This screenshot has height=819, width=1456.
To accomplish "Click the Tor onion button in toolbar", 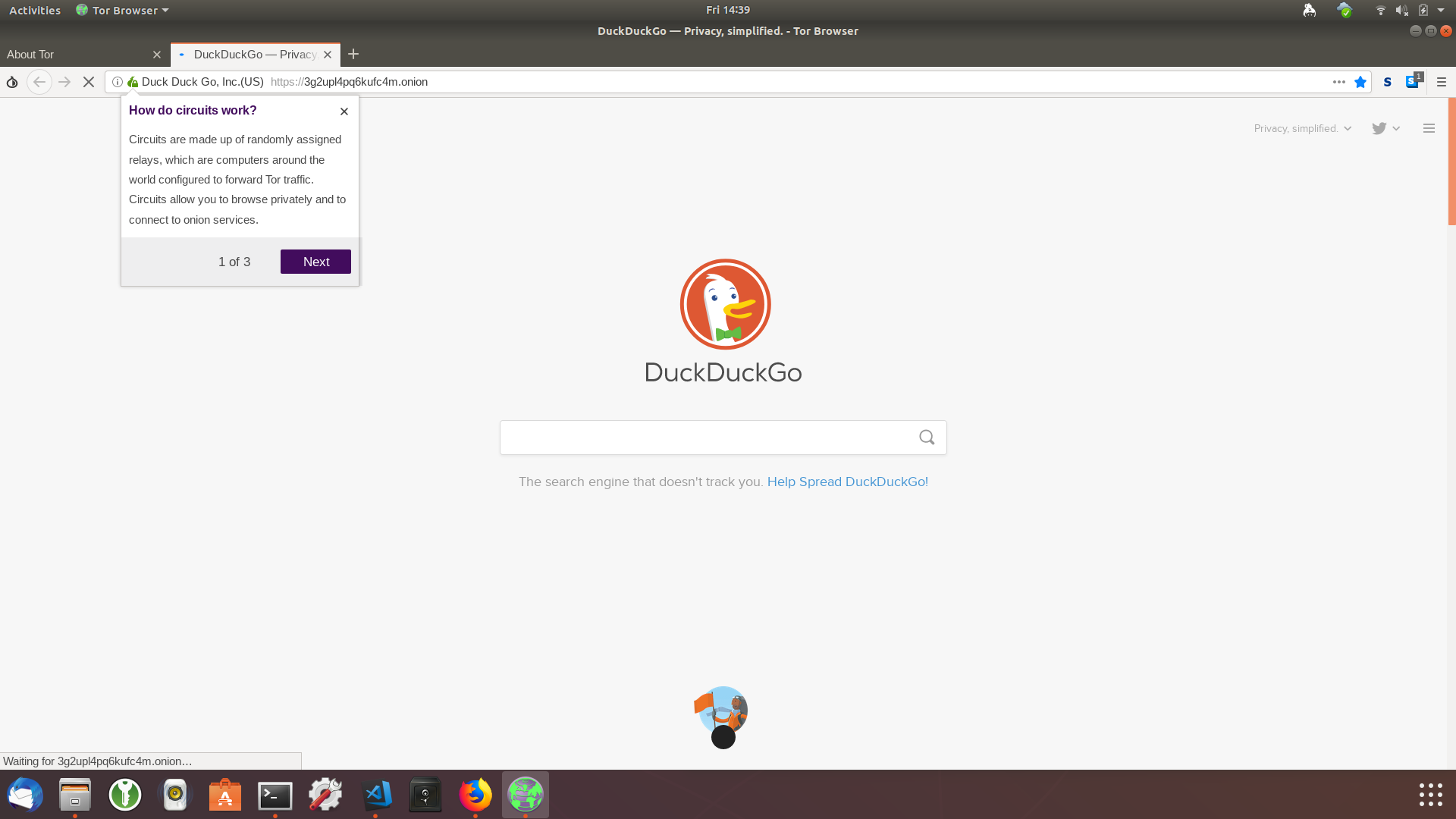I will pyautogui.click(x=12, y=82).
